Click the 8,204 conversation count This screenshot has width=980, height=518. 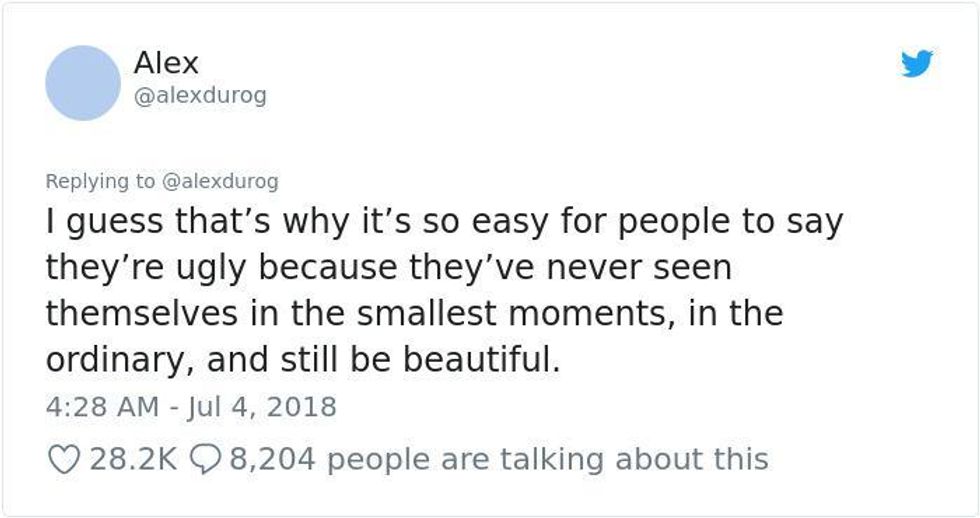click(272, 459)
